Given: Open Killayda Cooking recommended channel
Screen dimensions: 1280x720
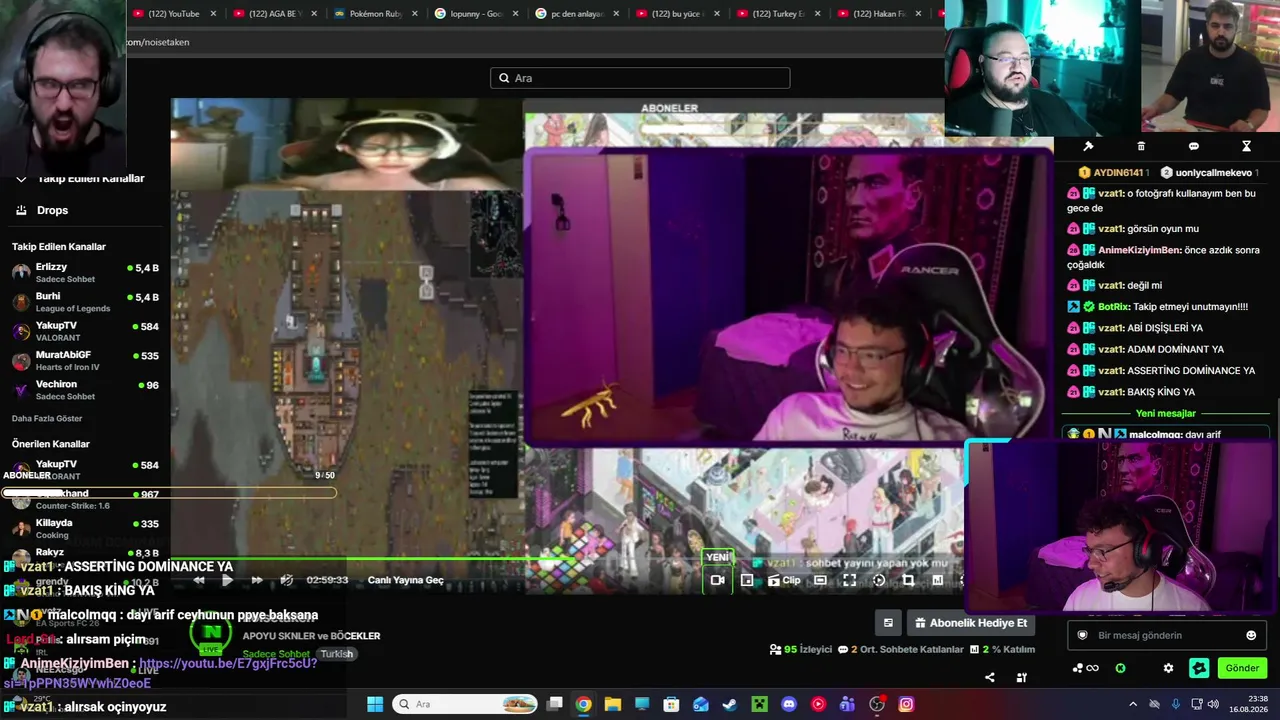Looking at the screenshot, I should [85, 528].
